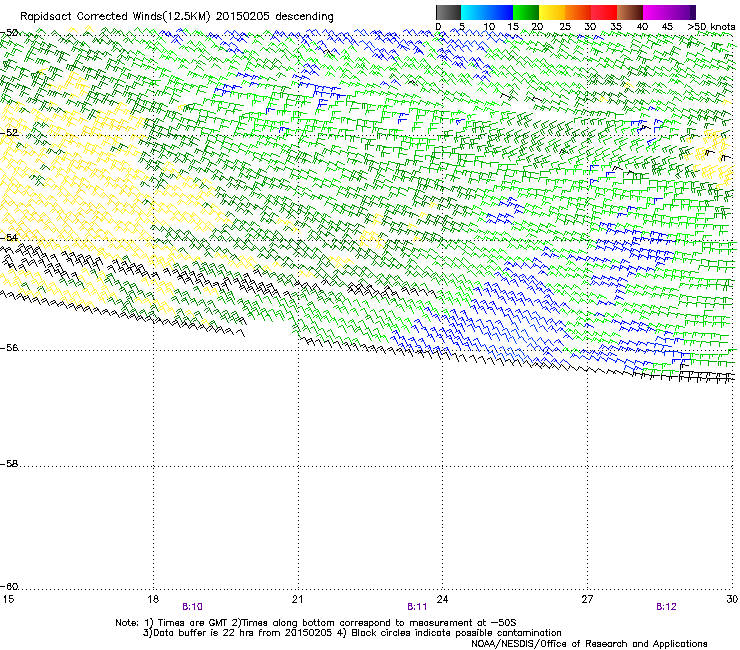This screenshot has height=650, width=740.
Task: Click the green 15-20 knots legend swatch
Action: point(526,12)
